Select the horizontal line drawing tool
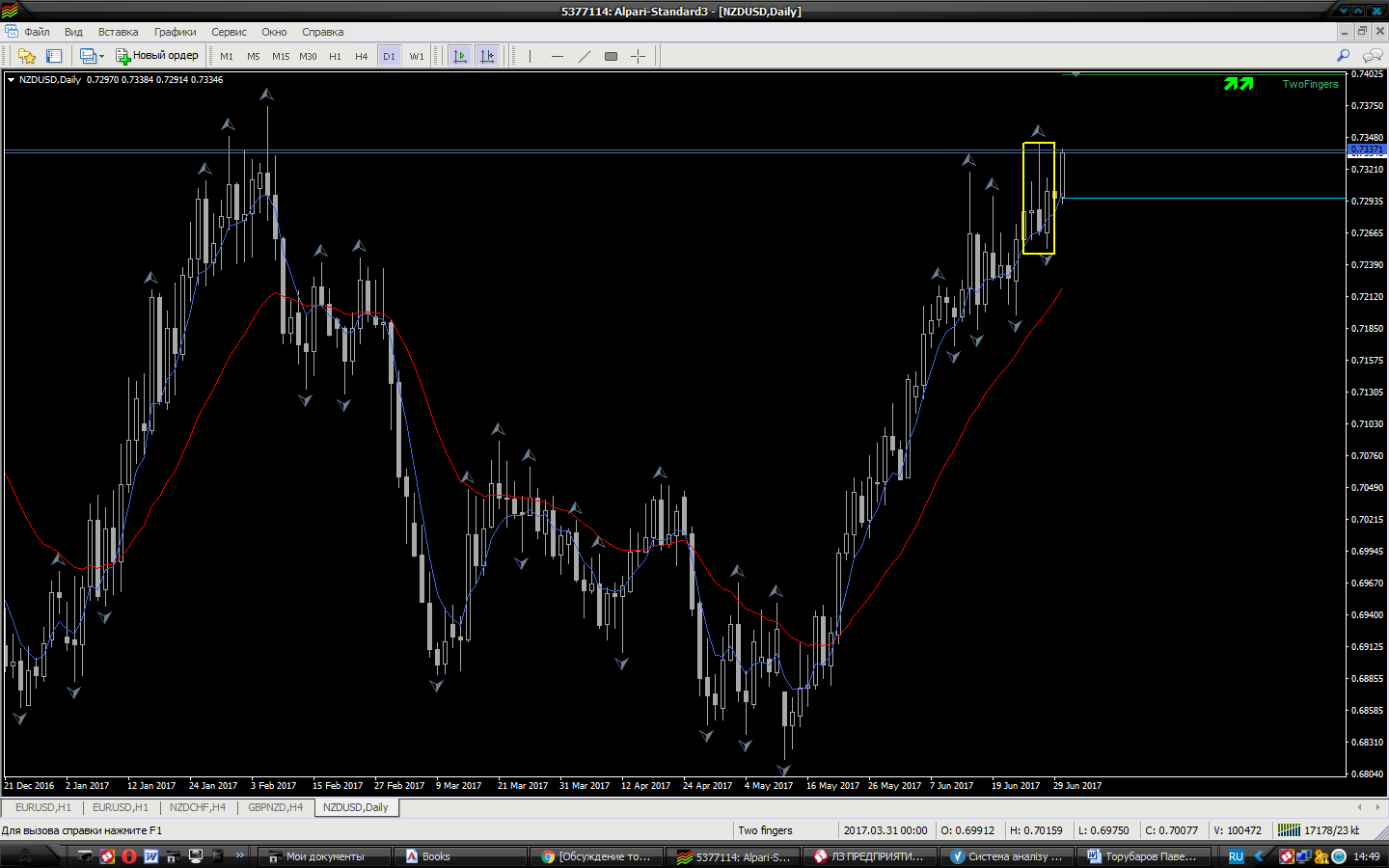 tap(557, 56)
